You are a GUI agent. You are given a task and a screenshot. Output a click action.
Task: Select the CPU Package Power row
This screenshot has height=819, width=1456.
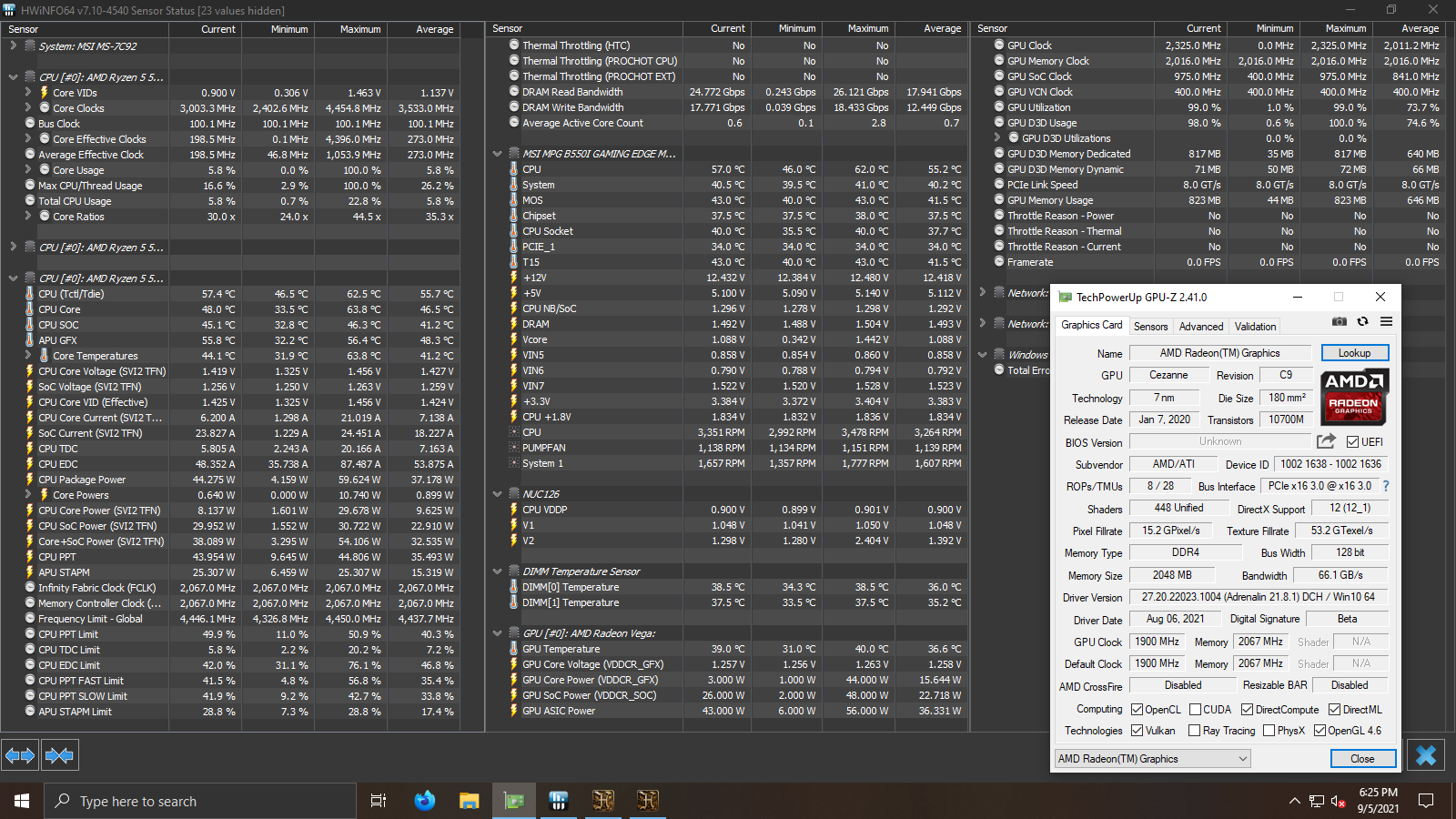click(242, 480)
